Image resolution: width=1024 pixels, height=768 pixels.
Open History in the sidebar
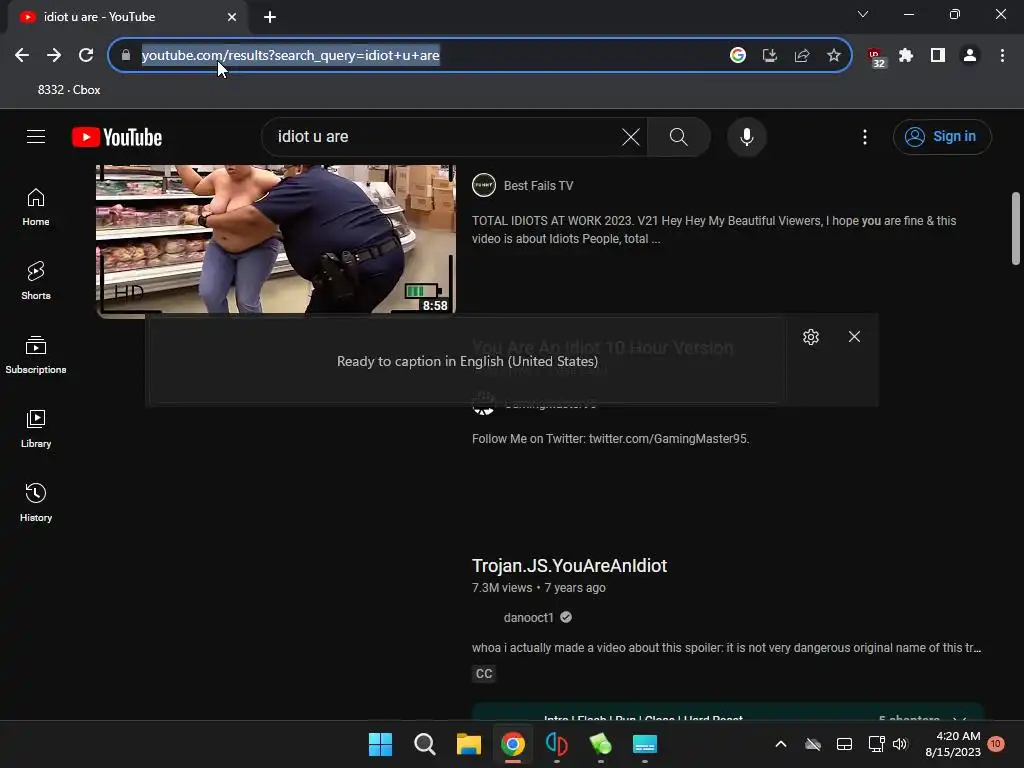coord(36,502)
